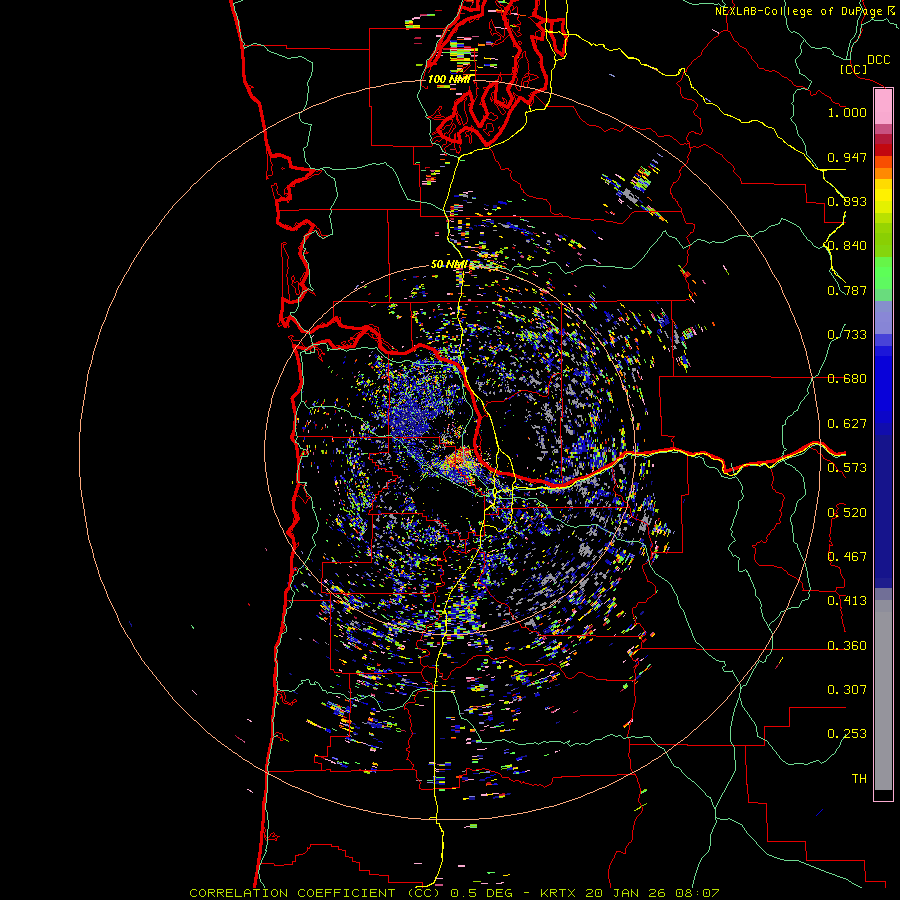The image size is (900, 900).
Task: Click the 0.307 scale value
Action: [847, 690]
